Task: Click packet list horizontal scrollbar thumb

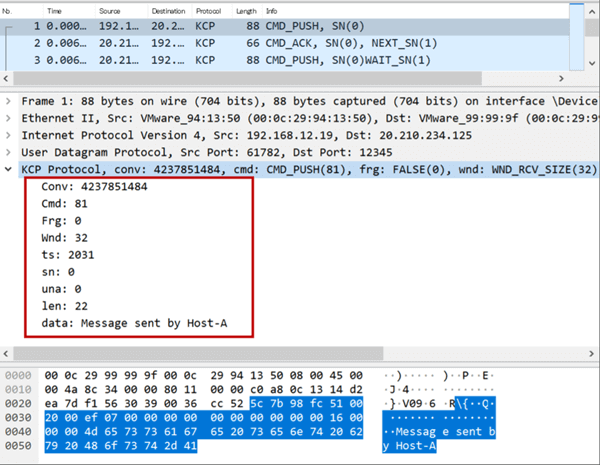Action: (248, 78)
